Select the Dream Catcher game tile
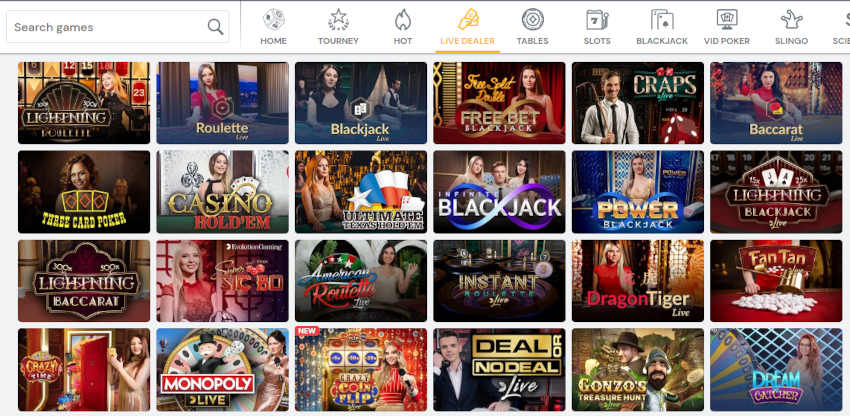The image size is (850, 416). click(776, 369)
